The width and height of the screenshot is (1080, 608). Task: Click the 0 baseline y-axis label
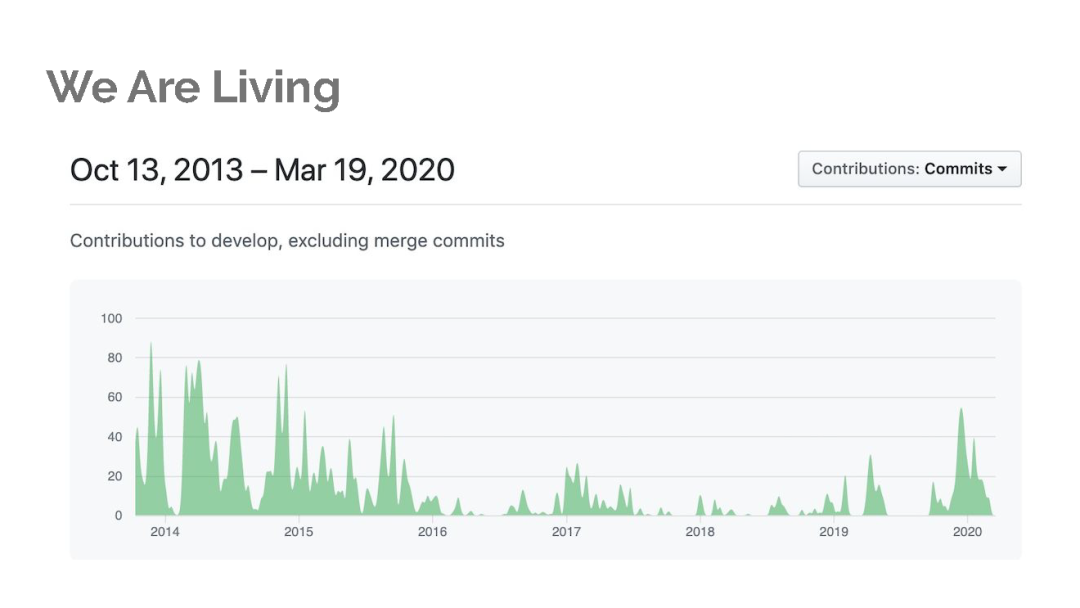point(118,516)
